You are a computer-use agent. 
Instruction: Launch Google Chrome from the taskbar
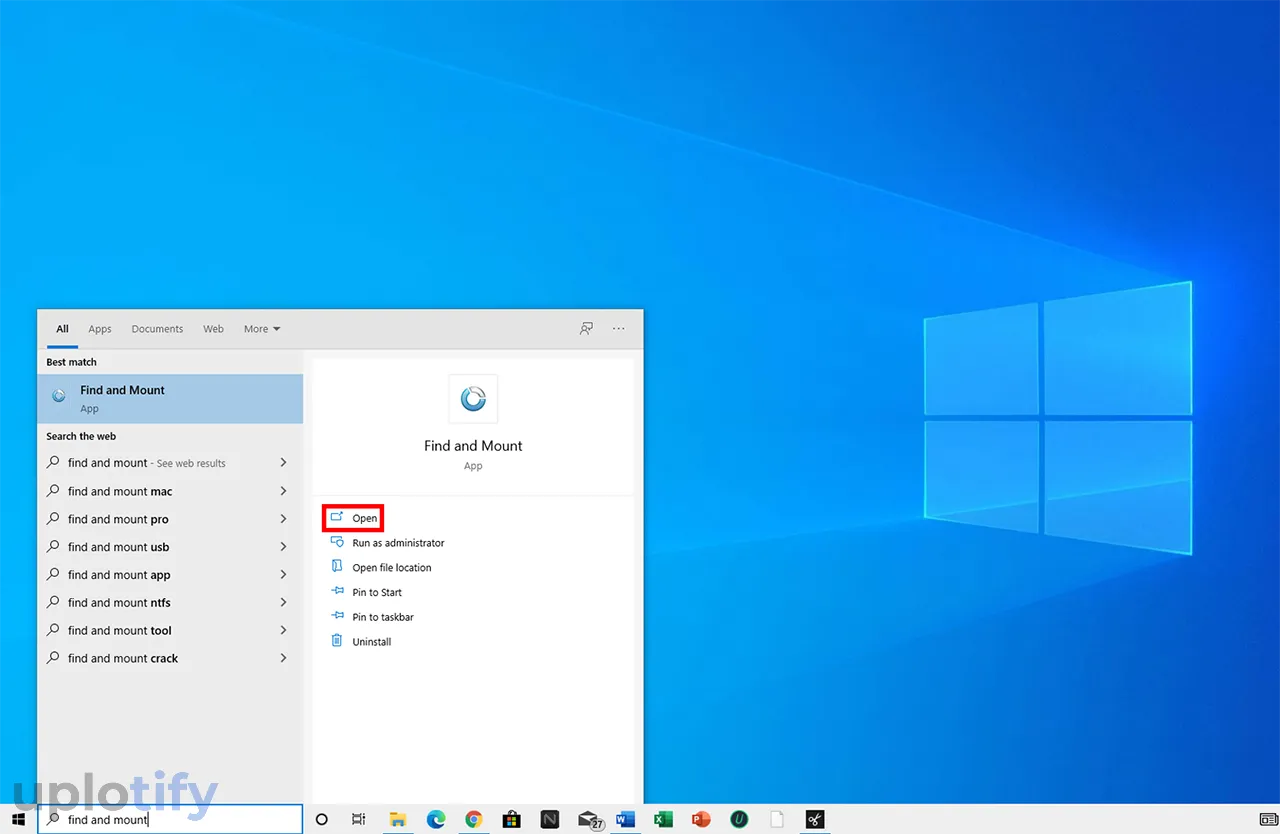click(474, 819)
